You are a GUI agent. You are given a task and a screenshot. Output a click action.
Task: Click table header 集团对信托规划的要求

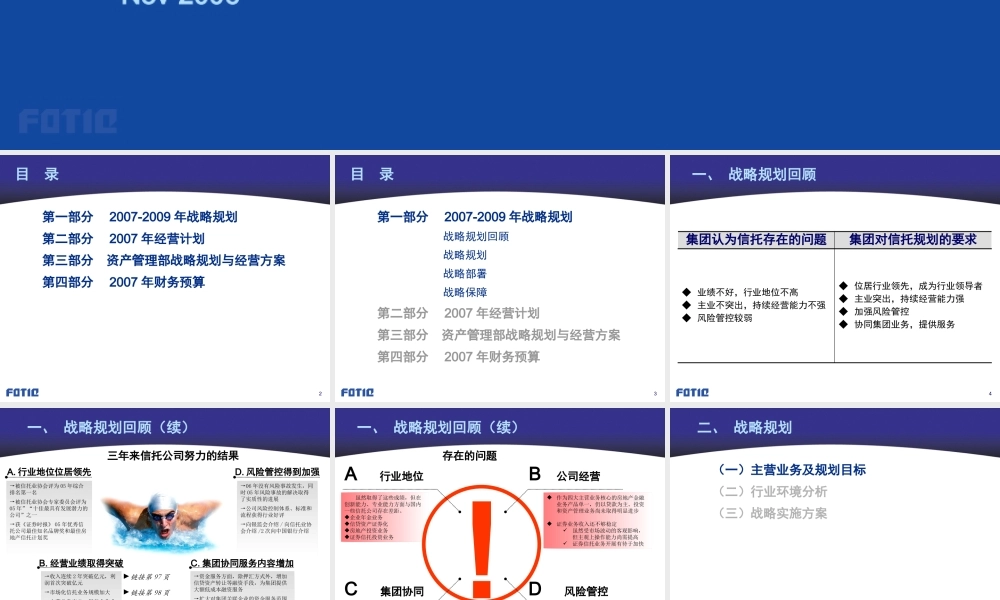pos(913,240)
